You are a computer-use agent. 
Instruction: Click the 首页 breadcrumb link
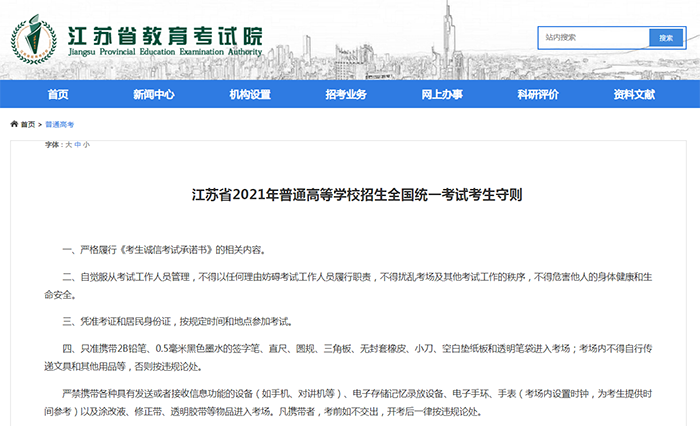[x=28, y=125]
